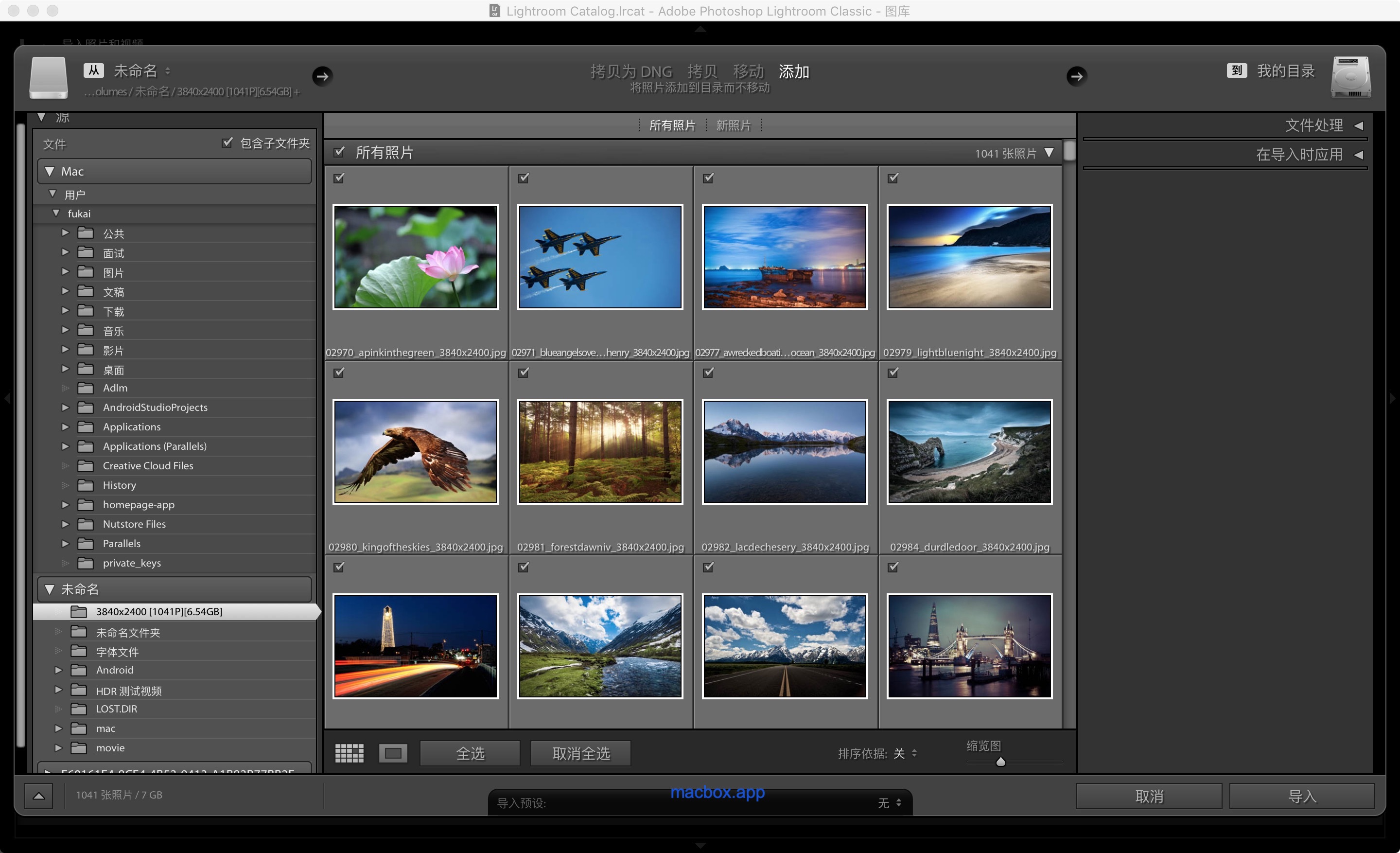Select the 拷贝为 DNG import mode

point(630,71)
